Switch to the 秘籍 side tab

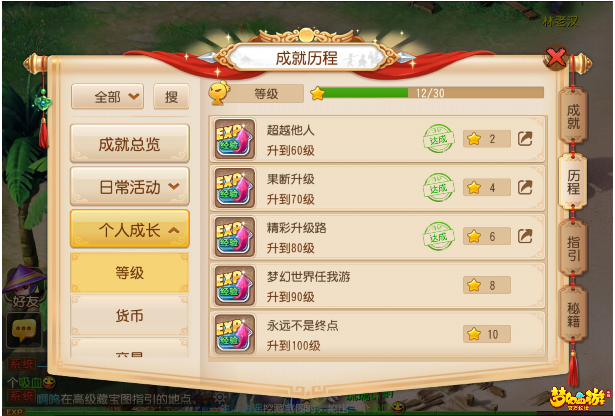(x=573, y=314)
